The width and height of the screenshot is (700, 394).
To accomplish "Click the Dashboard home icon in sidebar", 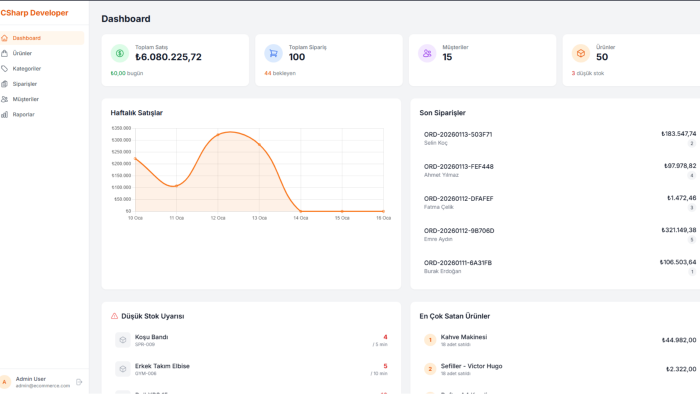I will 4,38.
